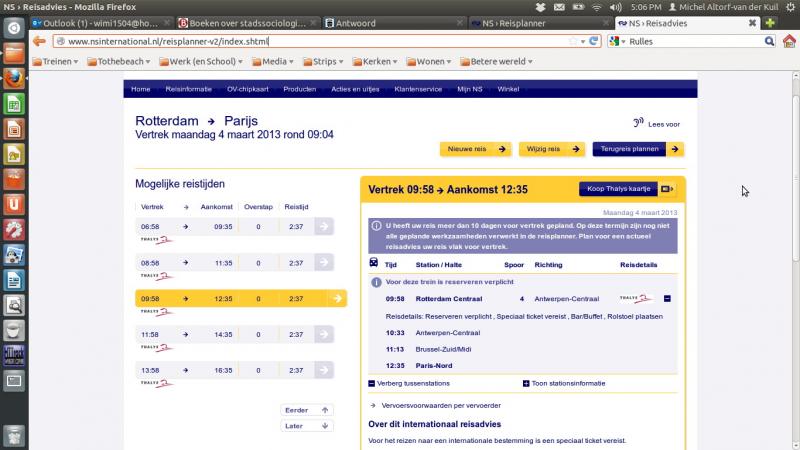Launch LibreOffice Calc from launcher
The image size is (800, 450).
point(14,104)
